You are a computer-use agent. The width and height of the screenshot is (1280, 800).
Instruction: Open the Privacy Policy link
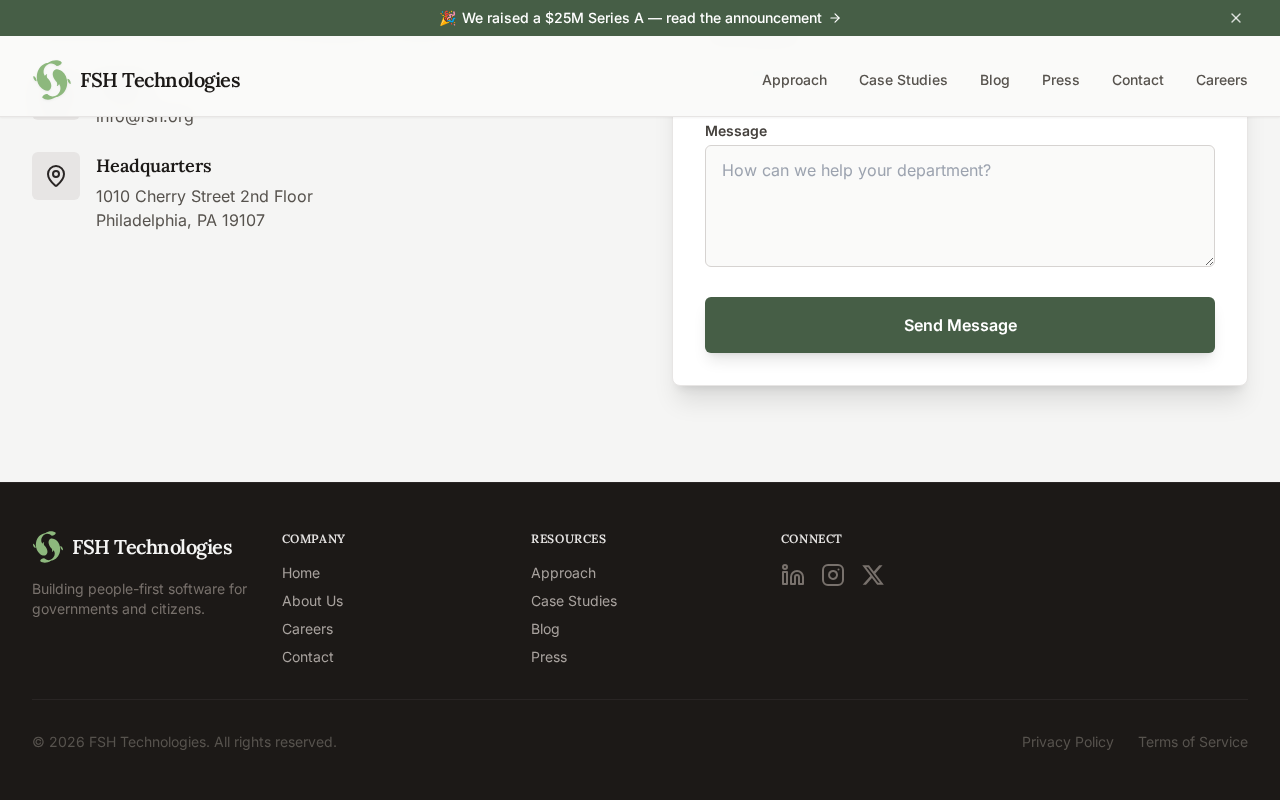coord(1067,742)
